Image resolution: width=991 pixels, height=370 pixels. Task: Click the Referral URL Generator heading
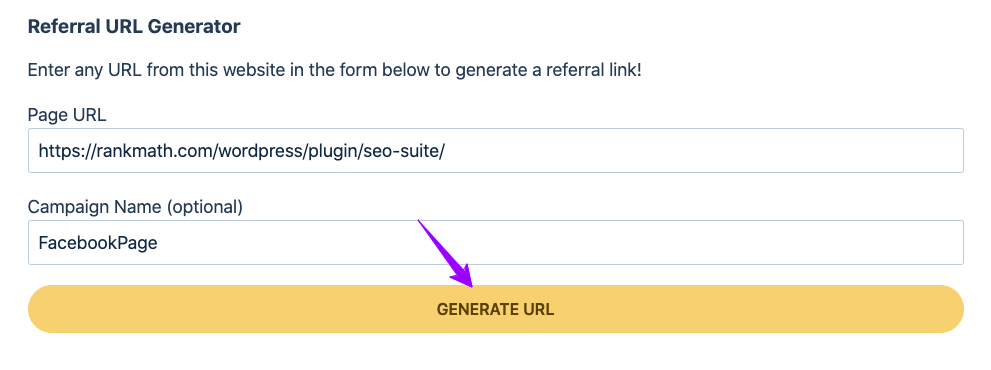pyautogui.click(x=134, y=27)
